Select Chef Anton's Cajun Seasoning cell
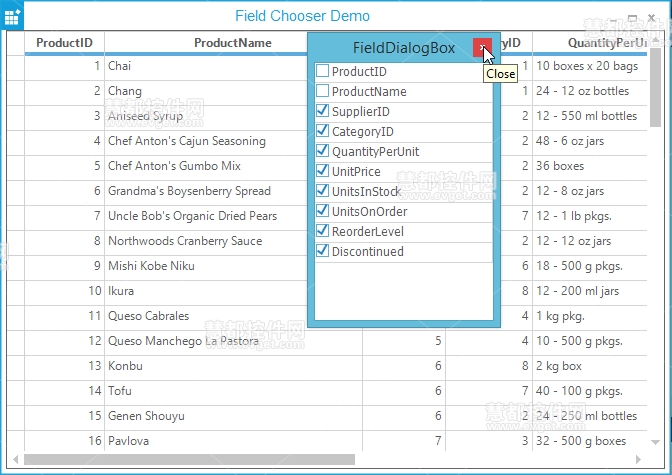This screenshot has height=475, width=672. tap(206, 141)
